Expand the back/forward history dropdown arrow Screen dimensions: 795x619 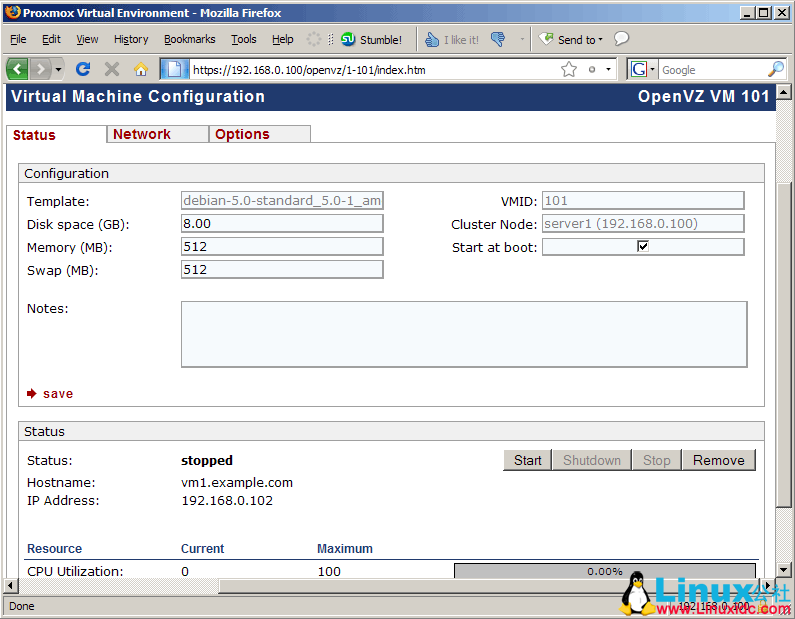(58, 69)
